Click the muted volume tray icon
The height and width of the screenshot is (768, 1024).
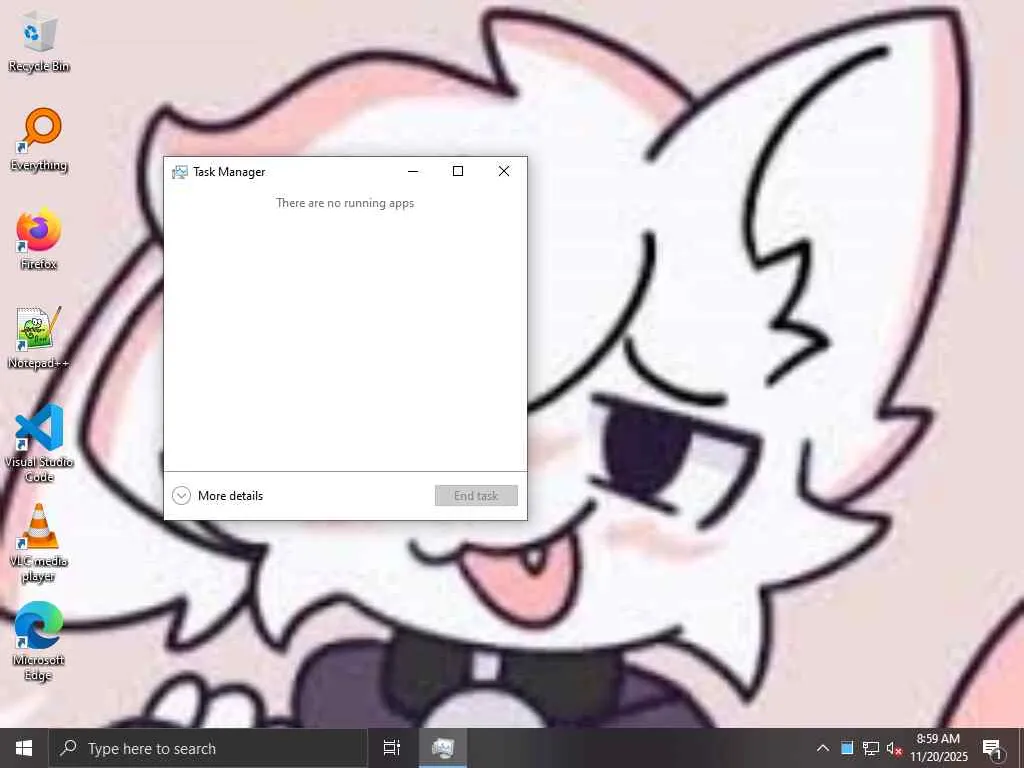pos(894,748)
